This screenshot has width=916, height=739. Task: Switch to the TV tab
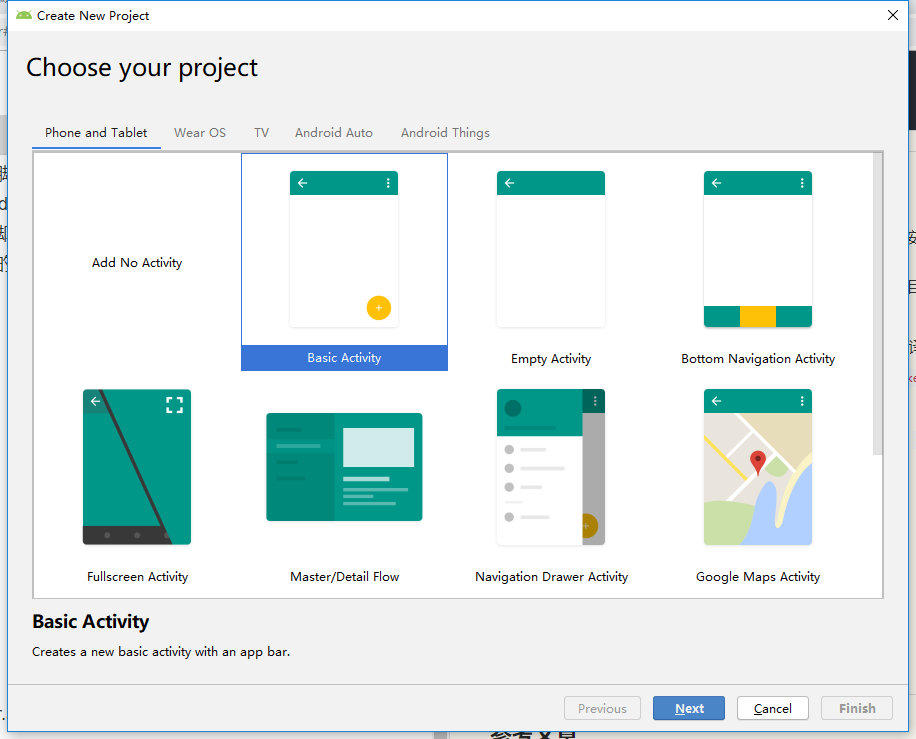pyautogui.click(x=261, y=133)
